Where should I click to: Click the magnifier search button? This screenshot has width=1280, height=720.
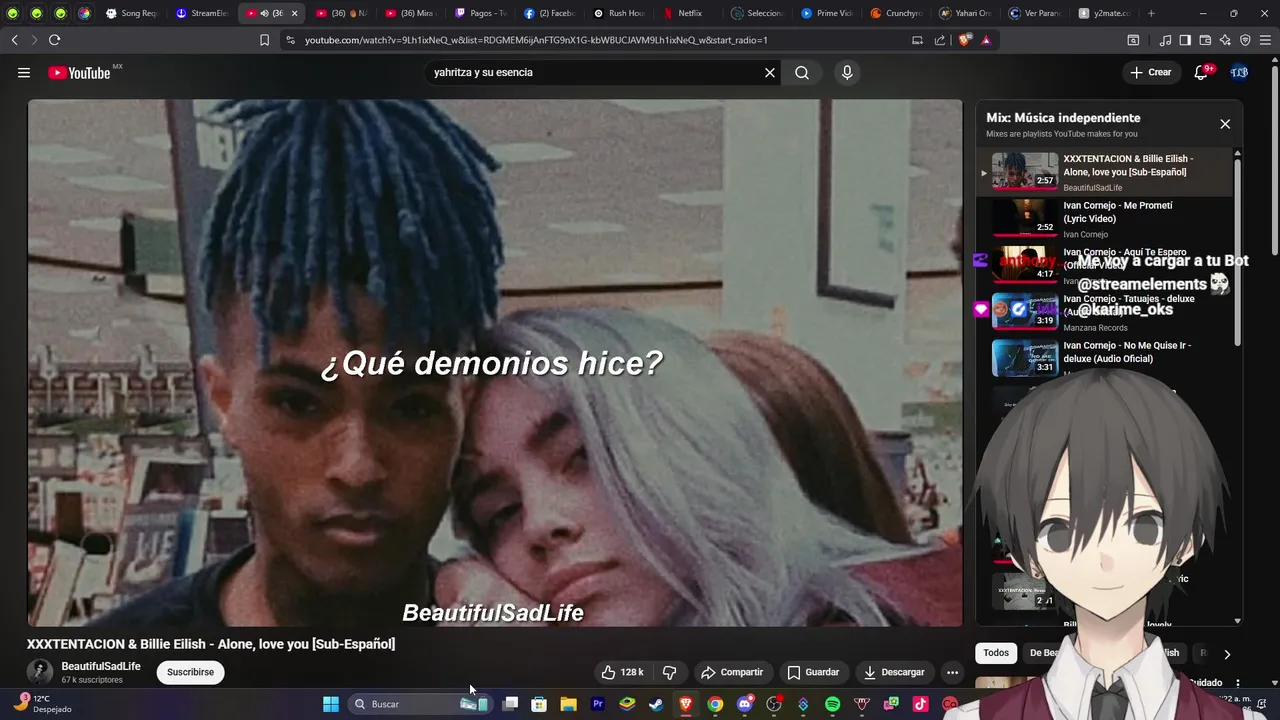tap(802, 72)
